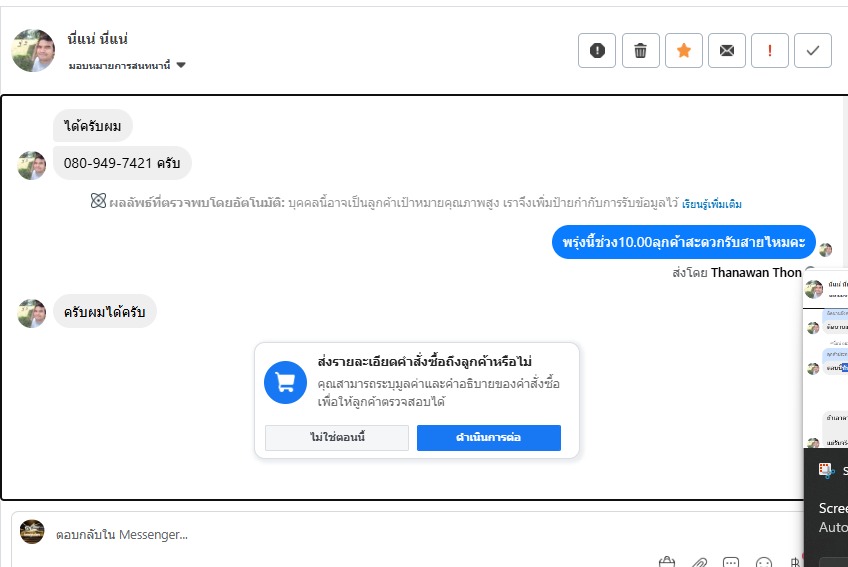This screenshot has height=567, width=848.
Task: Flag conversation as priority with red exclamation
Action: [x=770, y=51]
